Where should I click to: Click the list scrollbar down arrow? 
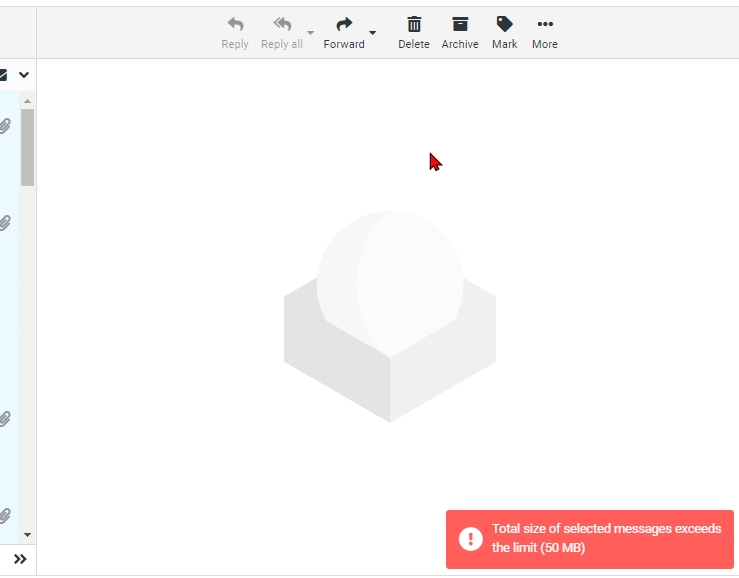point(27,535)
